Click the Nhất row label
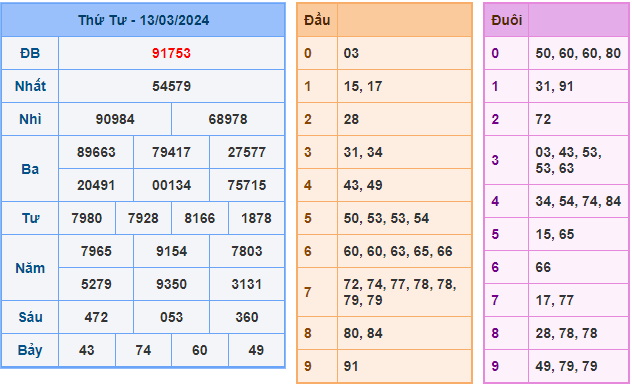This screenshot has height=385, width=632. (30, 86)
